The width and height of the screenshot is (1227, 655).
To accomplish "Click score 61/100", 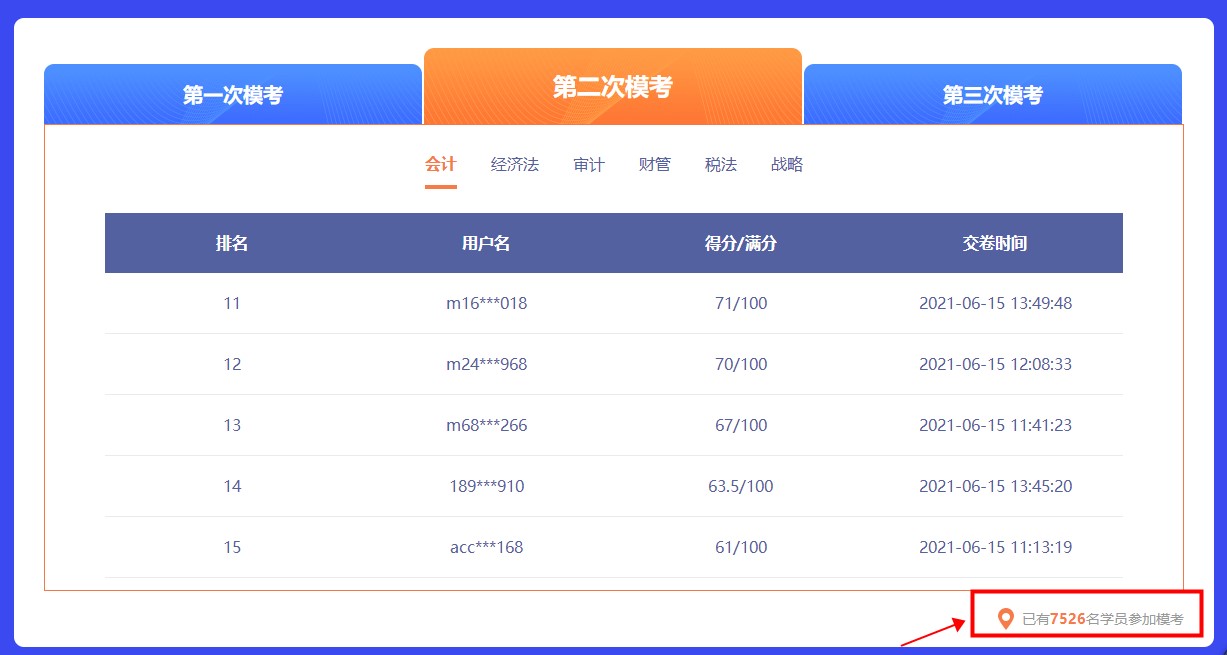I will point(741,547).
